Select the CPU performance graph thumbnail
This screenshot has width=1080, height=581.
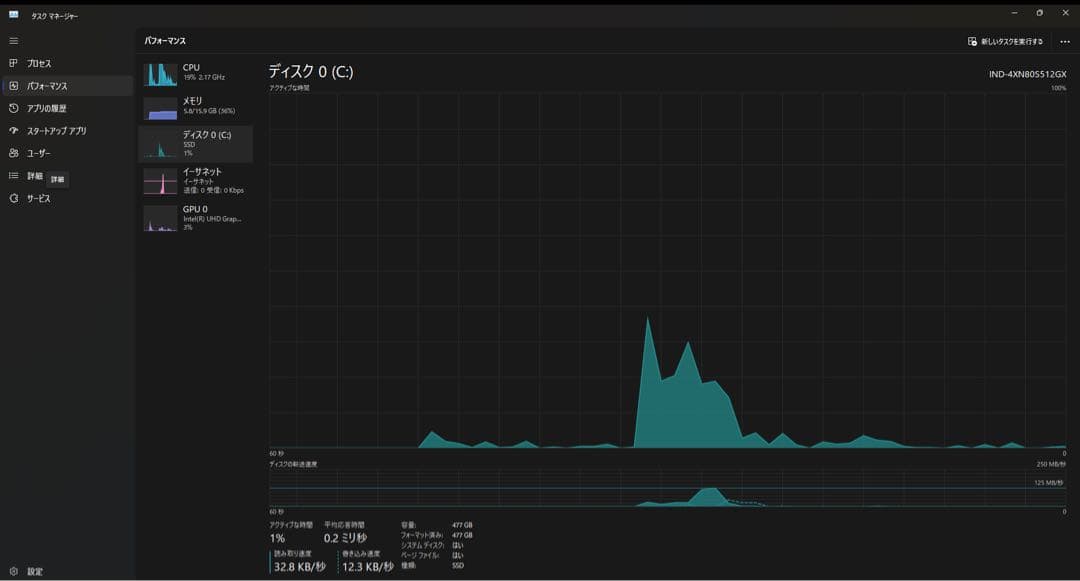tap(160, 75)
